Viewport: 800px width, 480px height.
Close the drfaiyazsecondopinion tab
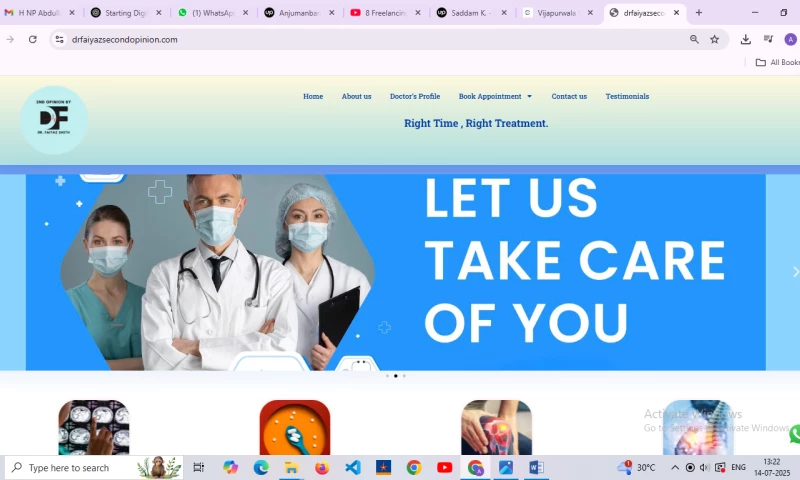[x=677, y=13]
